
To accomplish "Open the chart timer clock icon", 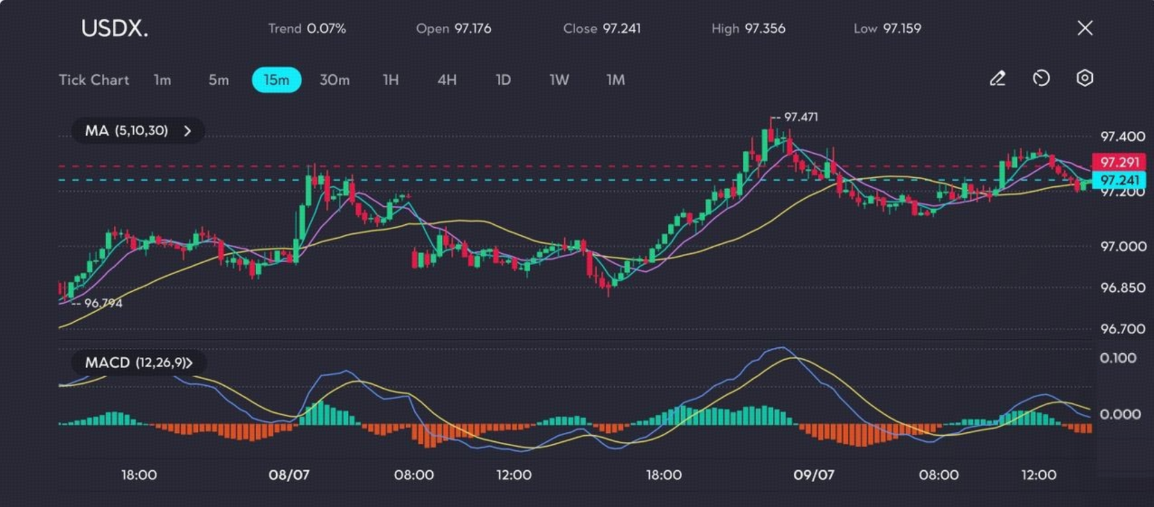I will (1041, 78).
